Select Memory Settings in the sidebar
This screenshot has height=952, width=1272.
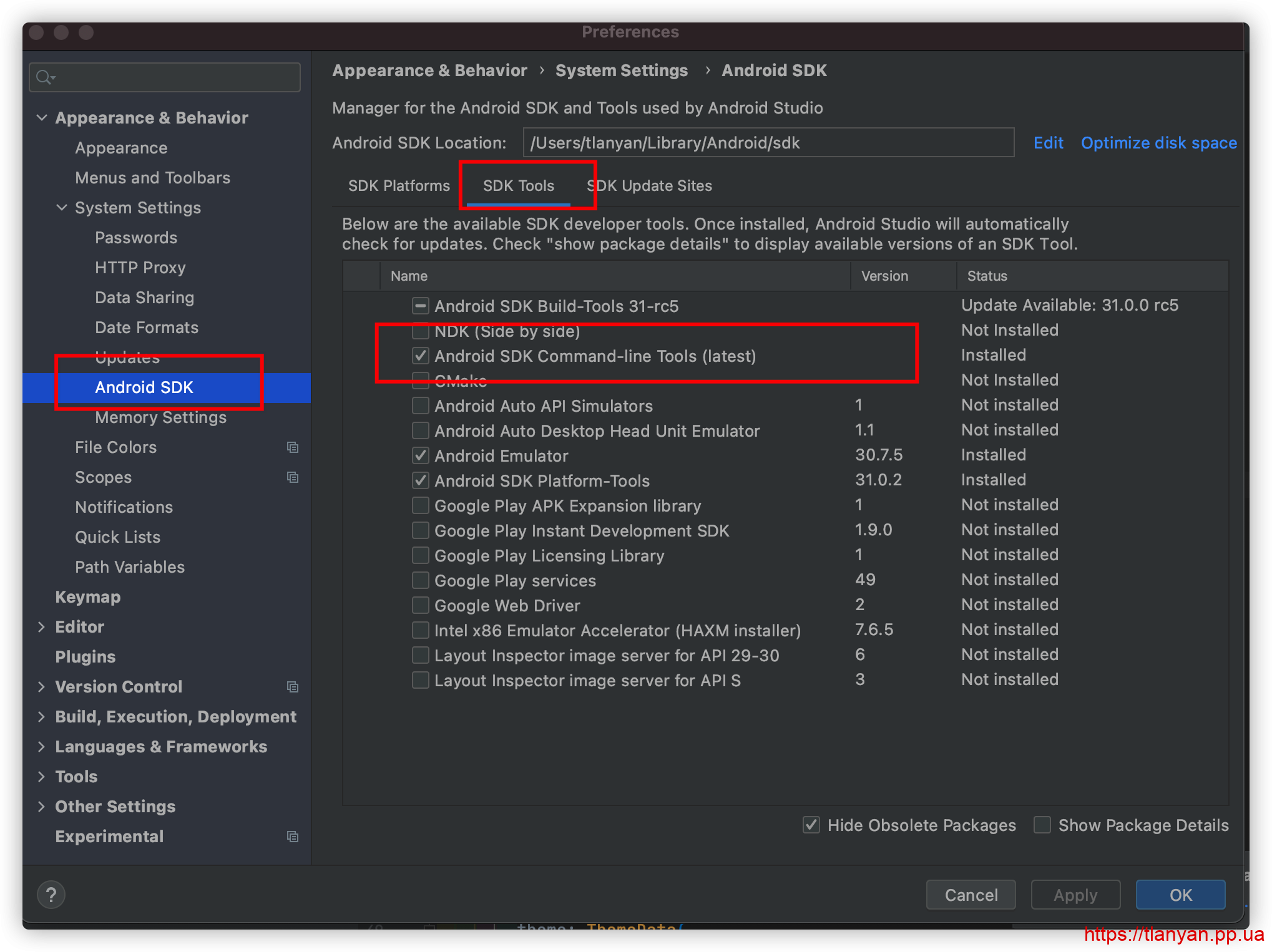(x=160, y=417)
